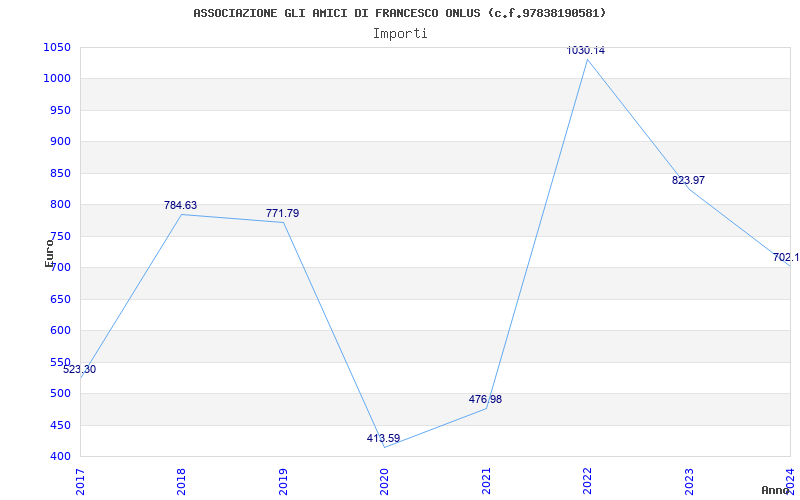This screenshot has width=800, height=500.
Task: Click the 2020 x-axis year label
Action: click(x=384, y=482)
